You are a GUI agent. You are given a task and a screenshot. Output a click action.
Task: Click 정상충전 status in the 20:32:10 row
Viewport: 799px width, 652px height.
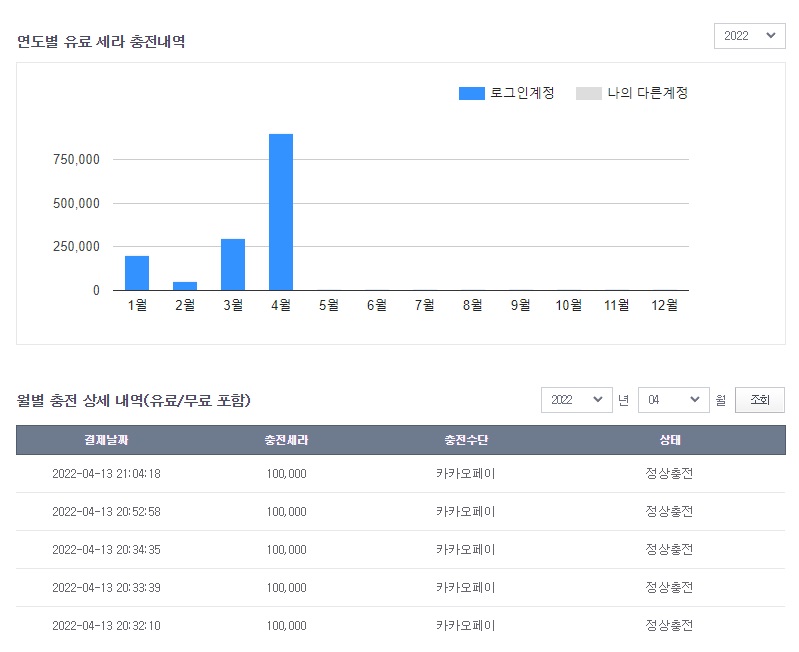(669, 626)
